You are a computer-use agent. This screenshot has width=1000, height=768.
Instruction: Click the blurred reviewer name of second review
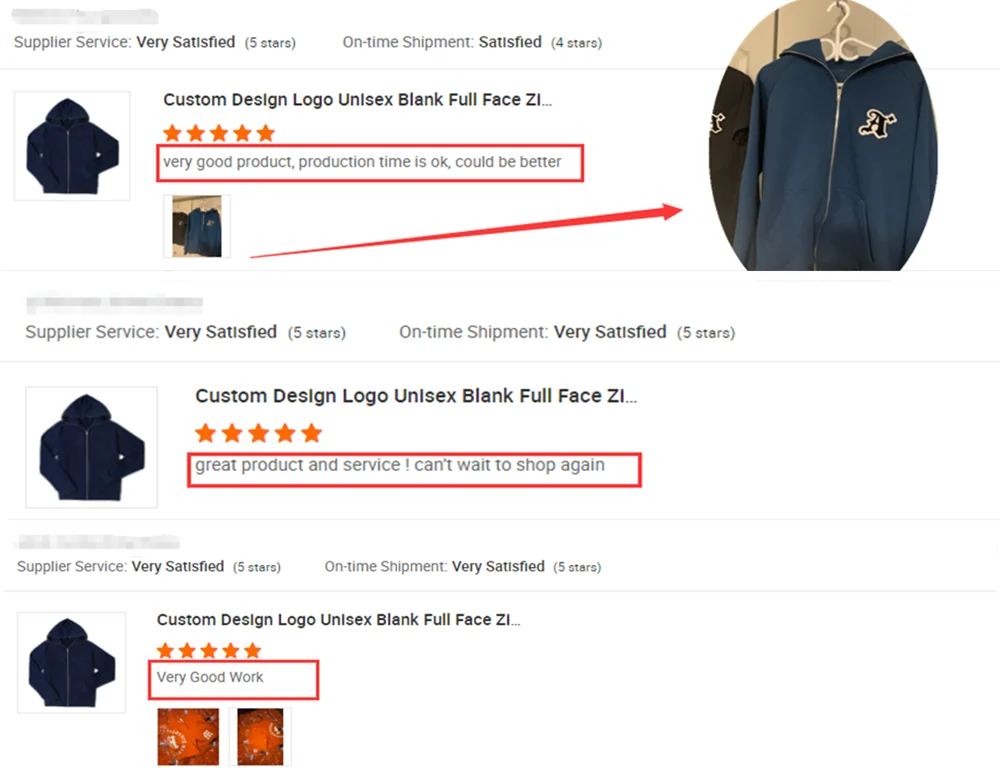pos(114,303)
